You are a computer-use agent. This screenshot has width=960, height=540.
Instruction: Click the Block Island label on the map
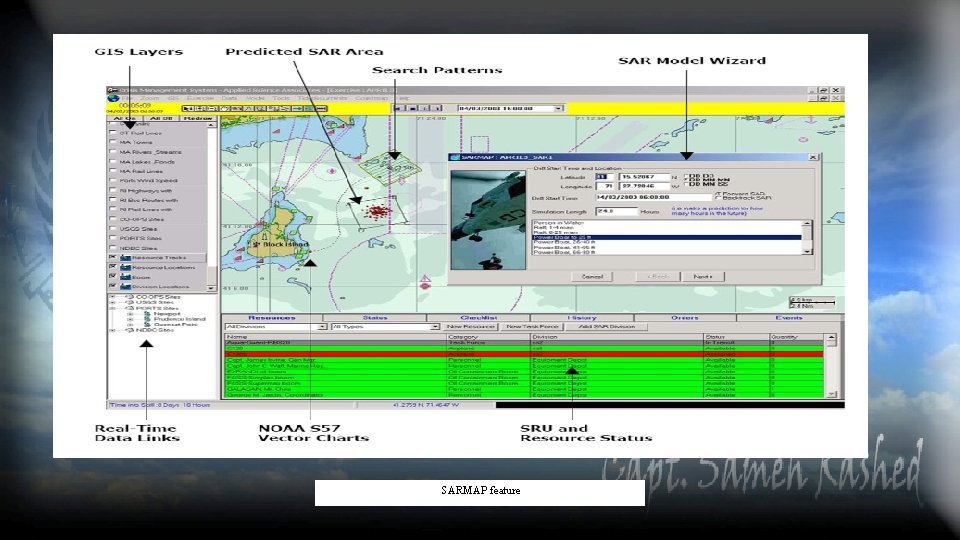click(x=285, y=244)
